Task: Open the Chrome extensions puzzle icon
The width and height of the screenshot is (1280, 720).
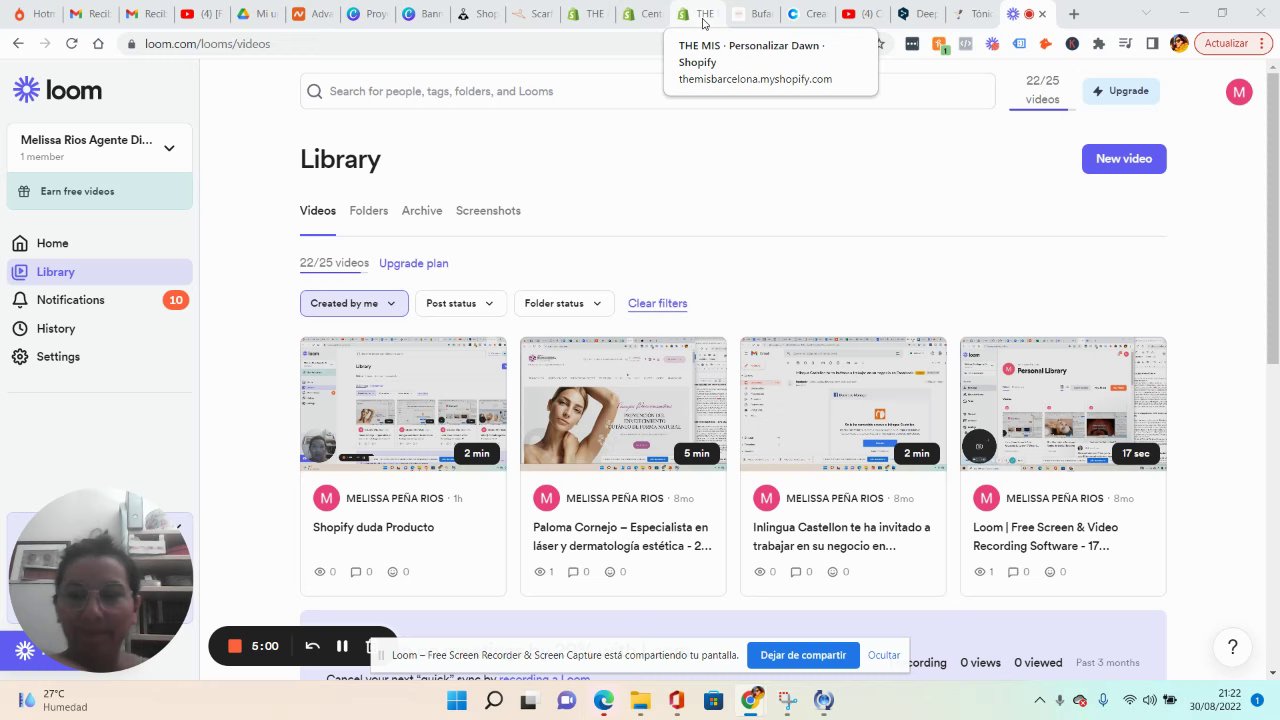Action: (x=1099, y=44)
